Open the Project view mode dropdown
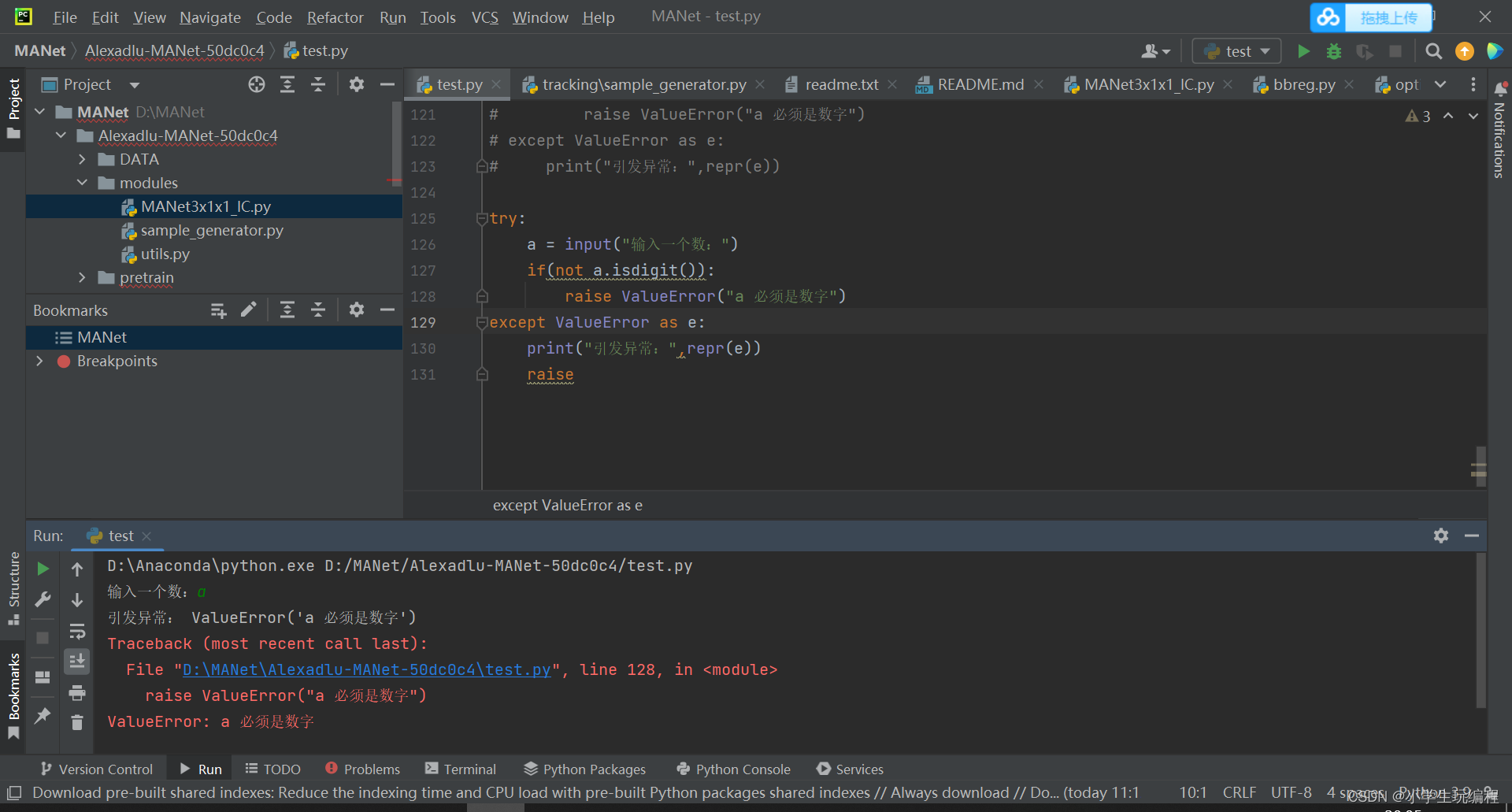 (135, 84)
